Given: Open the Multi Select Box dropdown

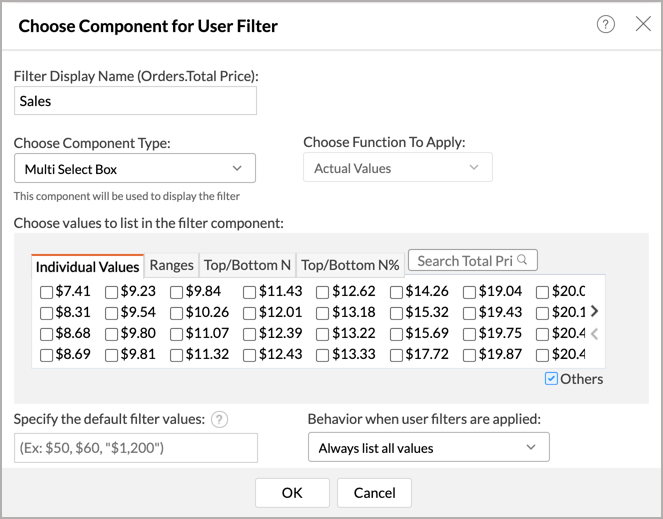Looking at the screenshot, I should (x=135, y=169).
